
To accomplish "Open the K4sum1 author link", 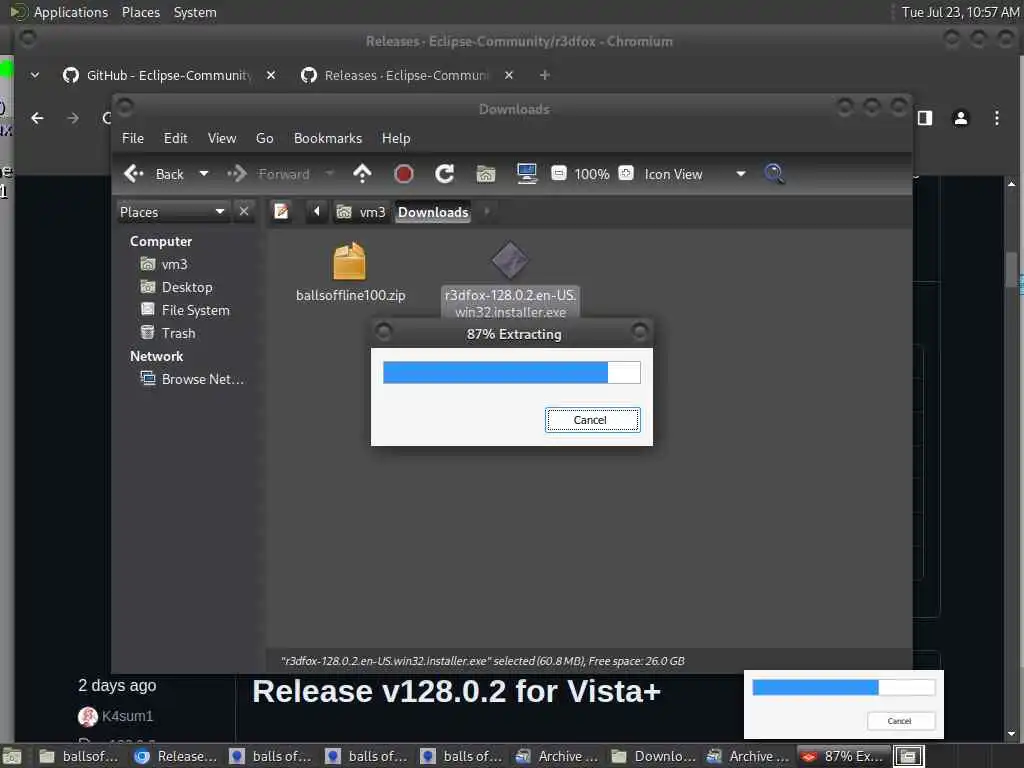I will coord(127,716).
